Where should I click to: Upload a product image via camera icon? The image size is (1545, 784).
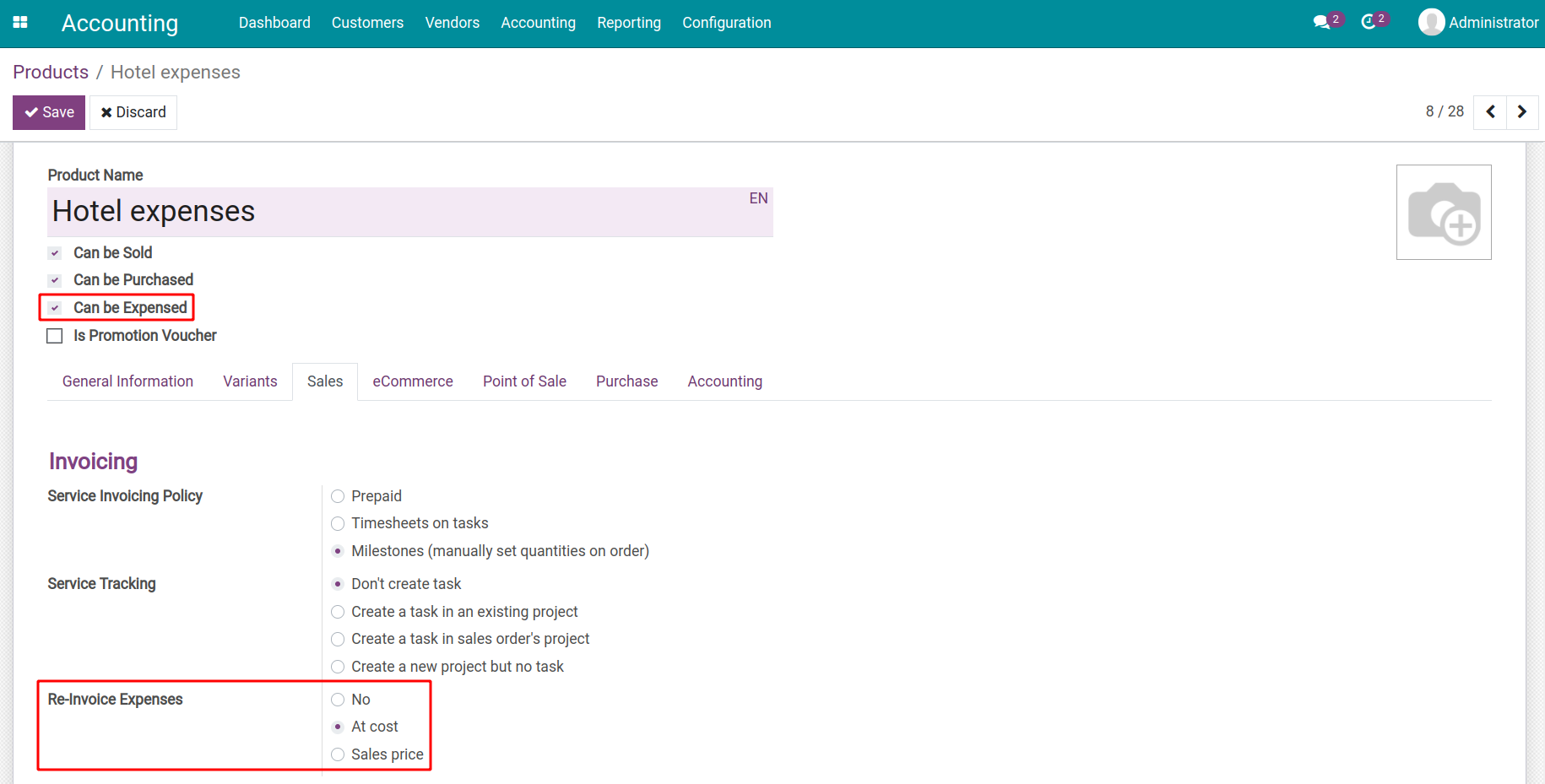coord(1444,212)
